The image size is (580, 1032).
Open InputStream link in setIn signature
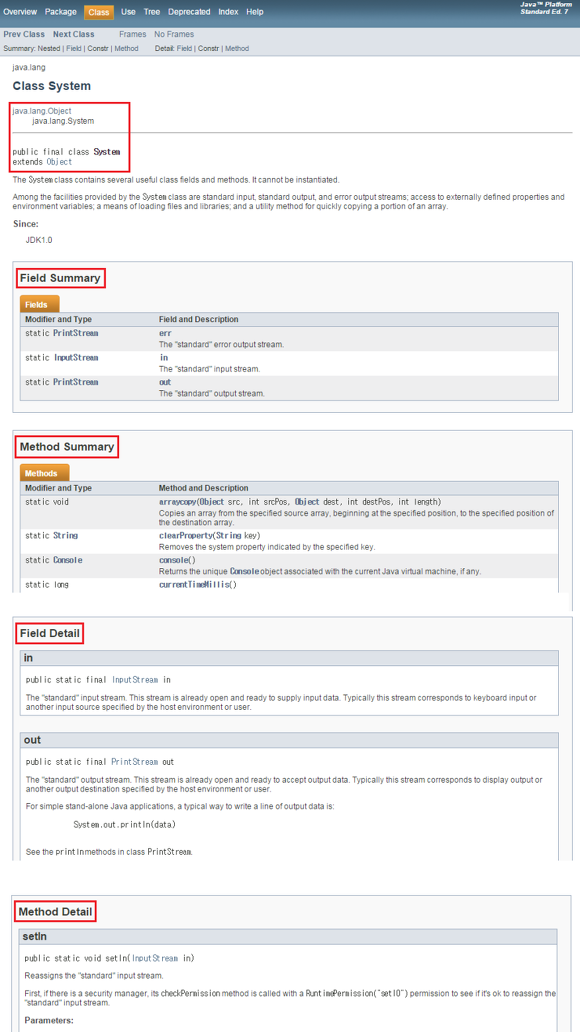tap(156, 958)
